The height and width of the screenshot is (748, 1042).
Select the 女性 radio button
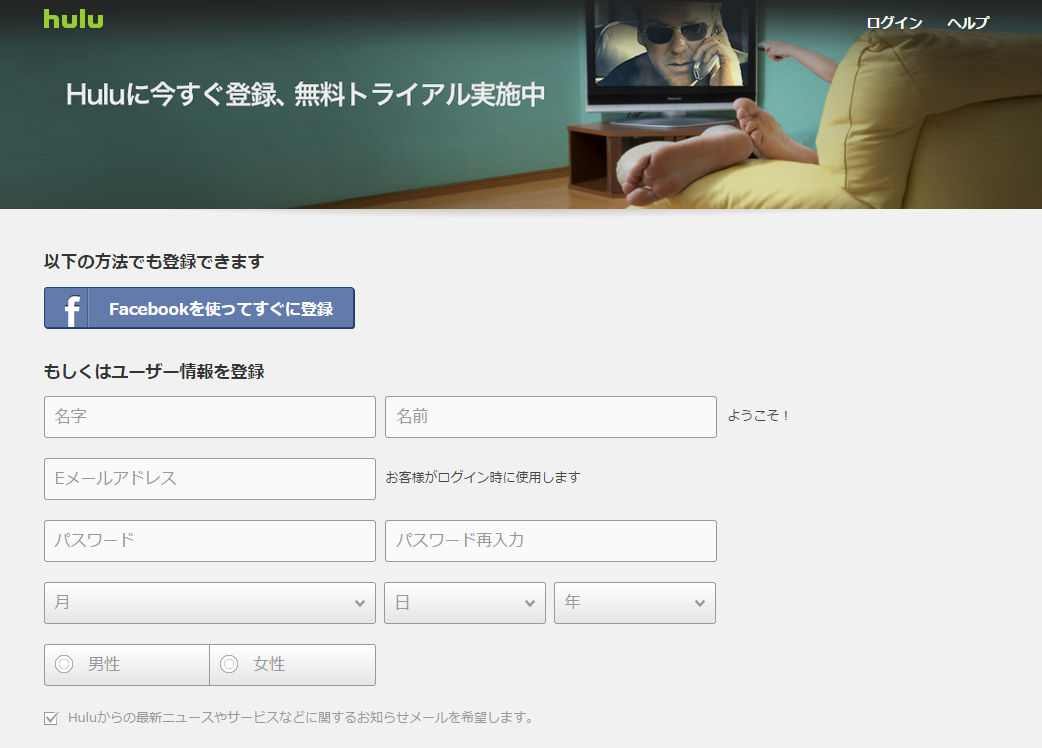(229, 664)
